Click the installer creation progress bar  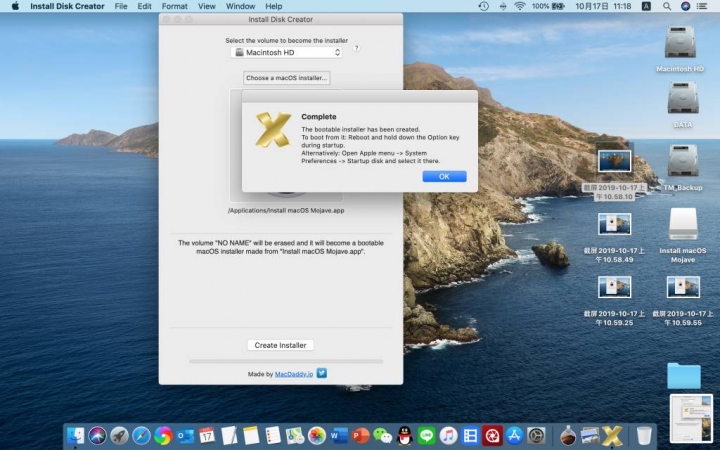coord(286,361)
